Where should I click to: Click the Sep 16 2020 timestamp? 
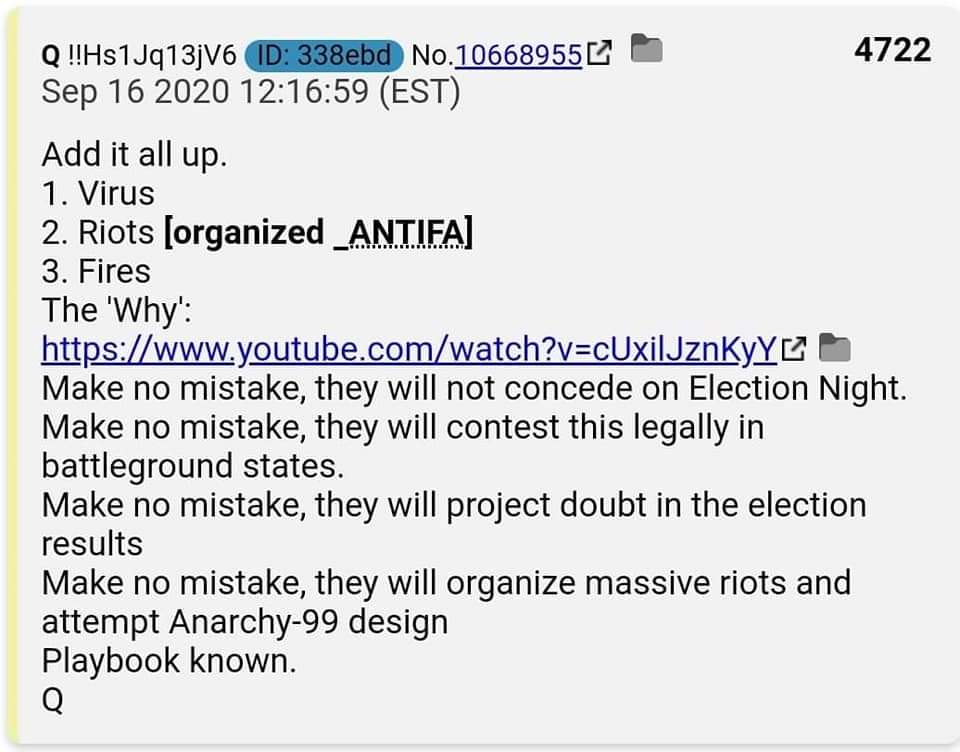(250, 92)
